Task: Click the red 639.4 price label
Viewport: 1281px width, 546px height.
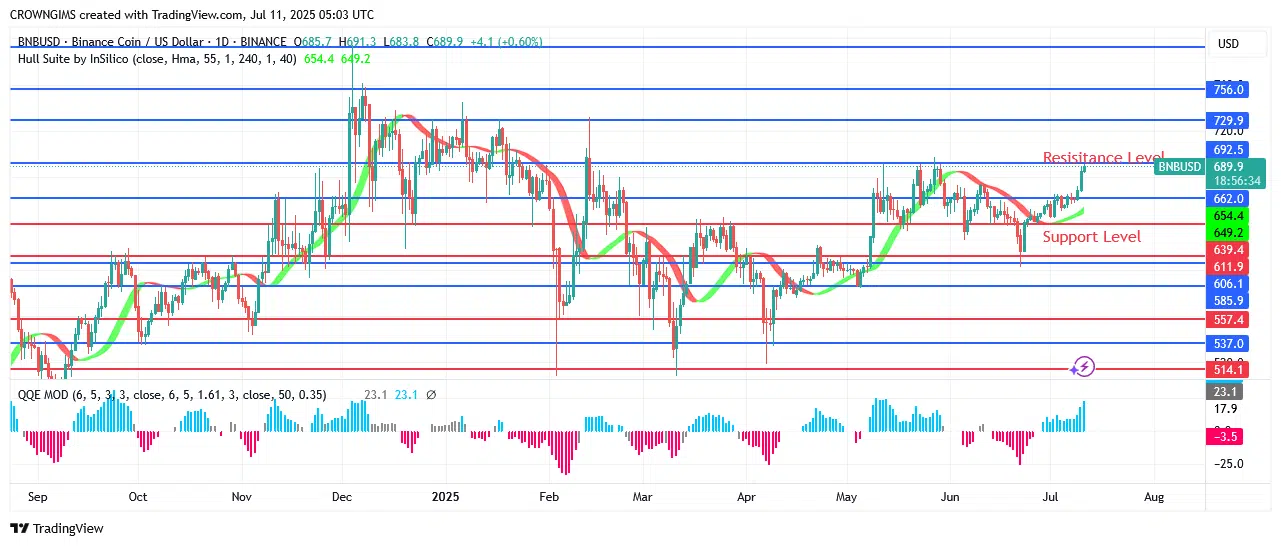Action: pos(1227,249)
